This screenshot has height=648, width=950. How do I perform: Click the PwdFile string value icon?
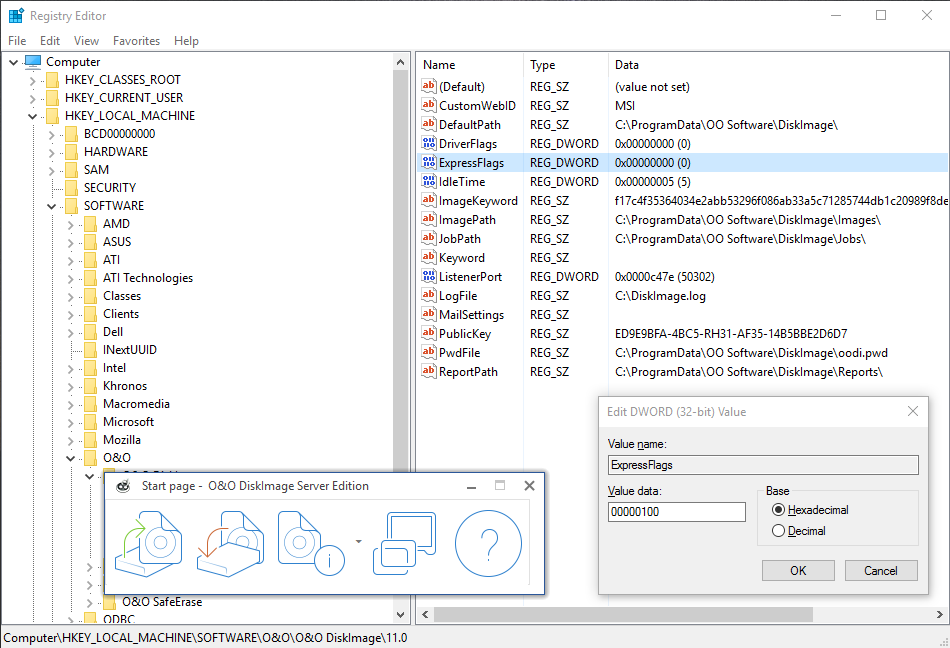point(429,352)
